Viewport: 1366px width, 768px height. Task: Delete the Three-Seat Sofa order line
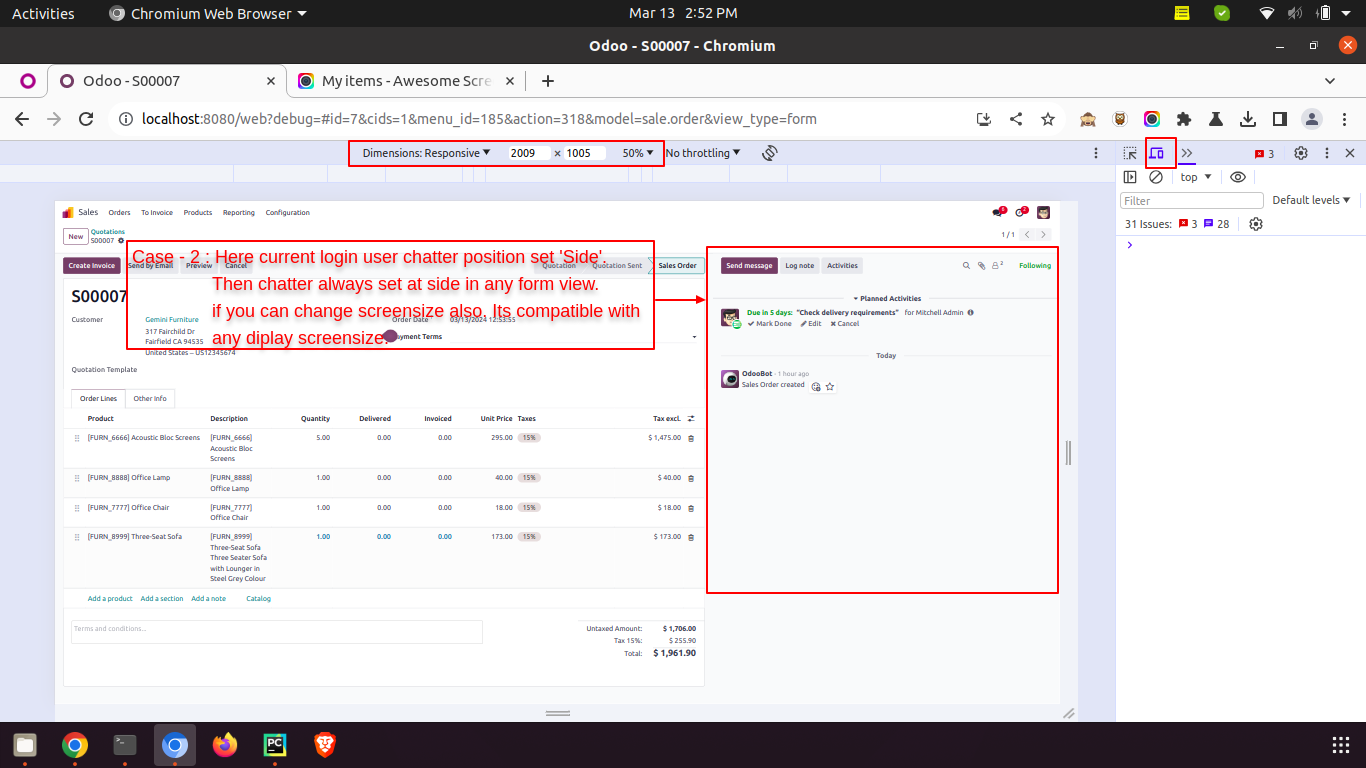691,537
